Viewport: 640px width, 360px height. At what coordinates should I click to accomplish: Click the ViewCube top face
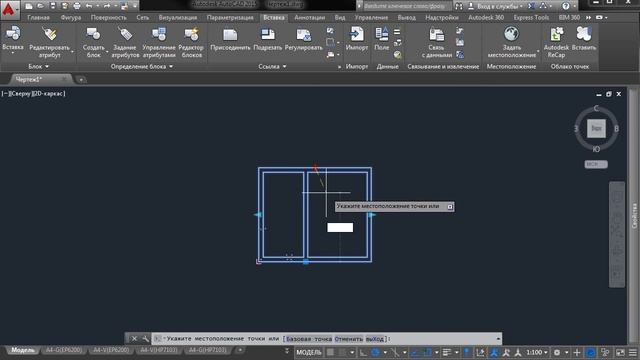point(596,129)
